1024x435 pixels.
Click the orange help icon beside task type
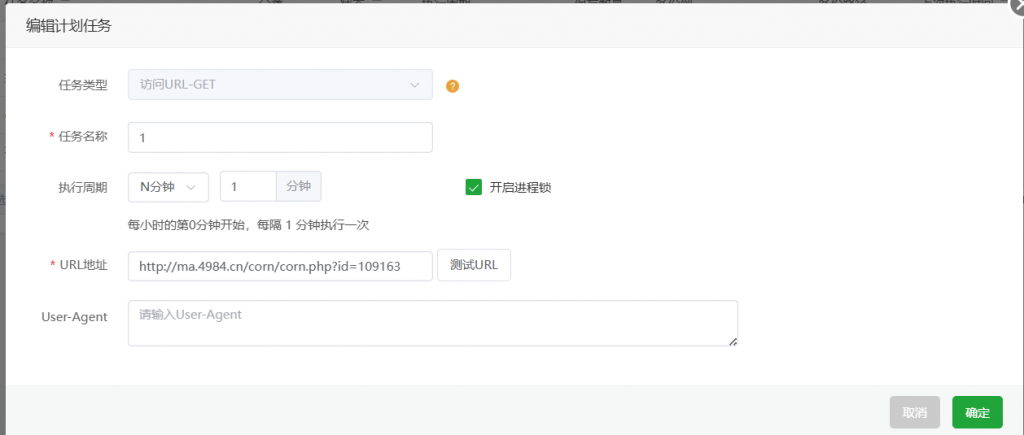(x=452, y=86)
